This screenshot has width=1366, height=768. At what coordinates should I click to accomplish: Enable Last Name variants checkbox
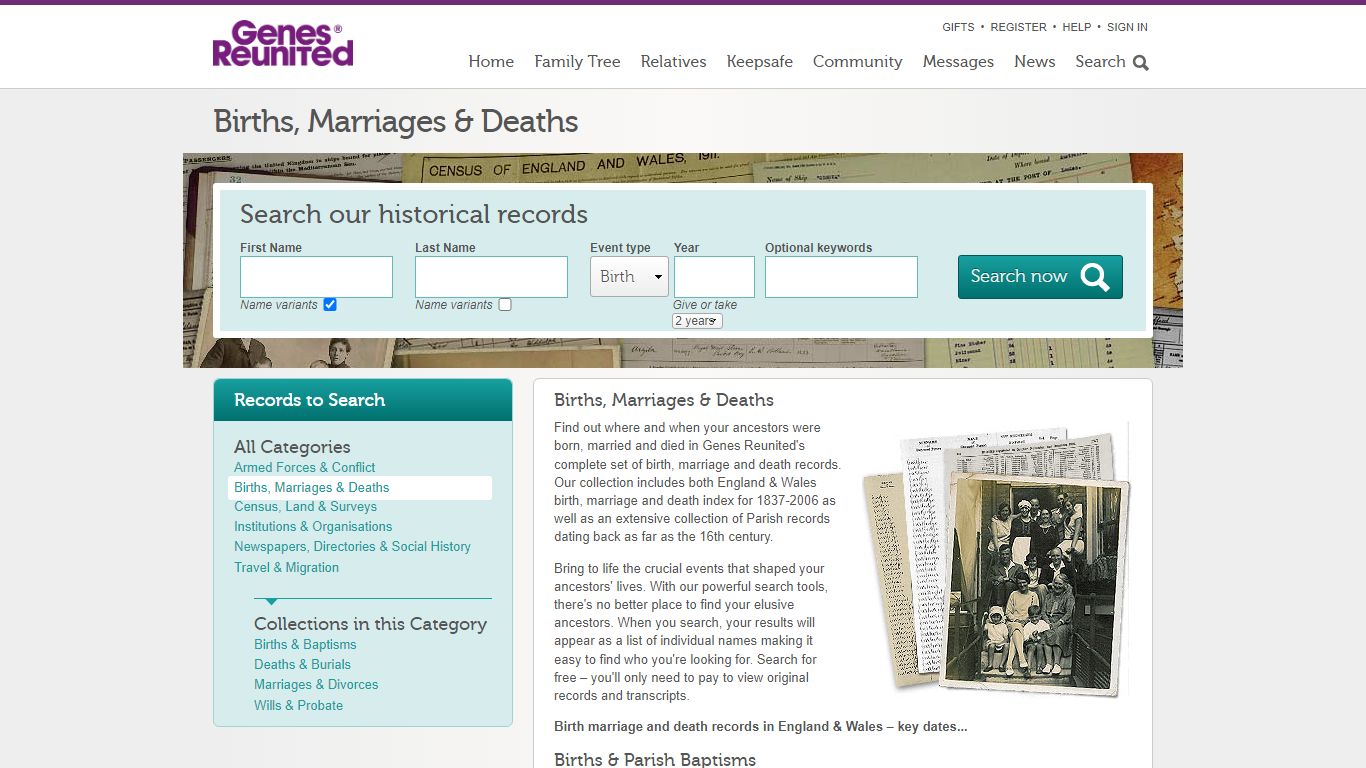click(x=505, y=304)
